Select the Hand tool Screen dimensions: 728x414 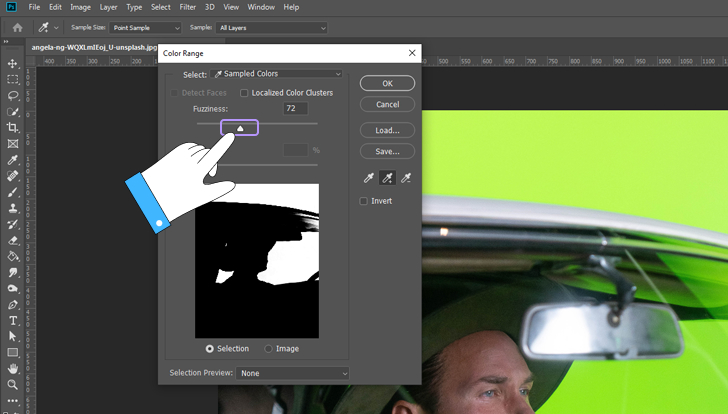13,369
